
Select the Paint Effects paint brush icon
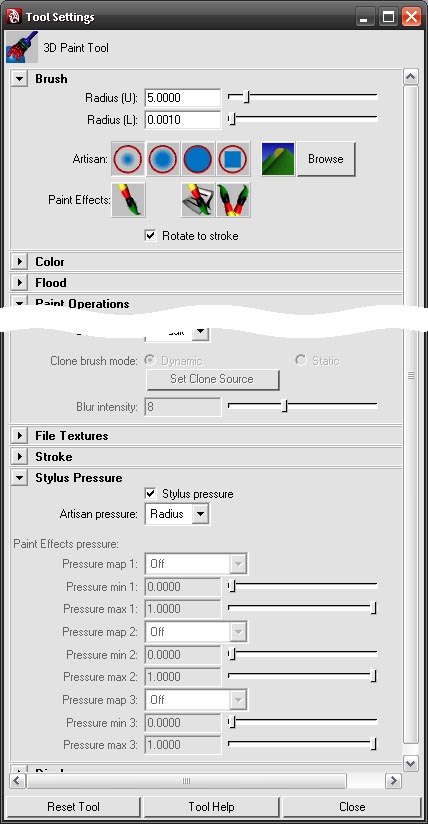128,200
